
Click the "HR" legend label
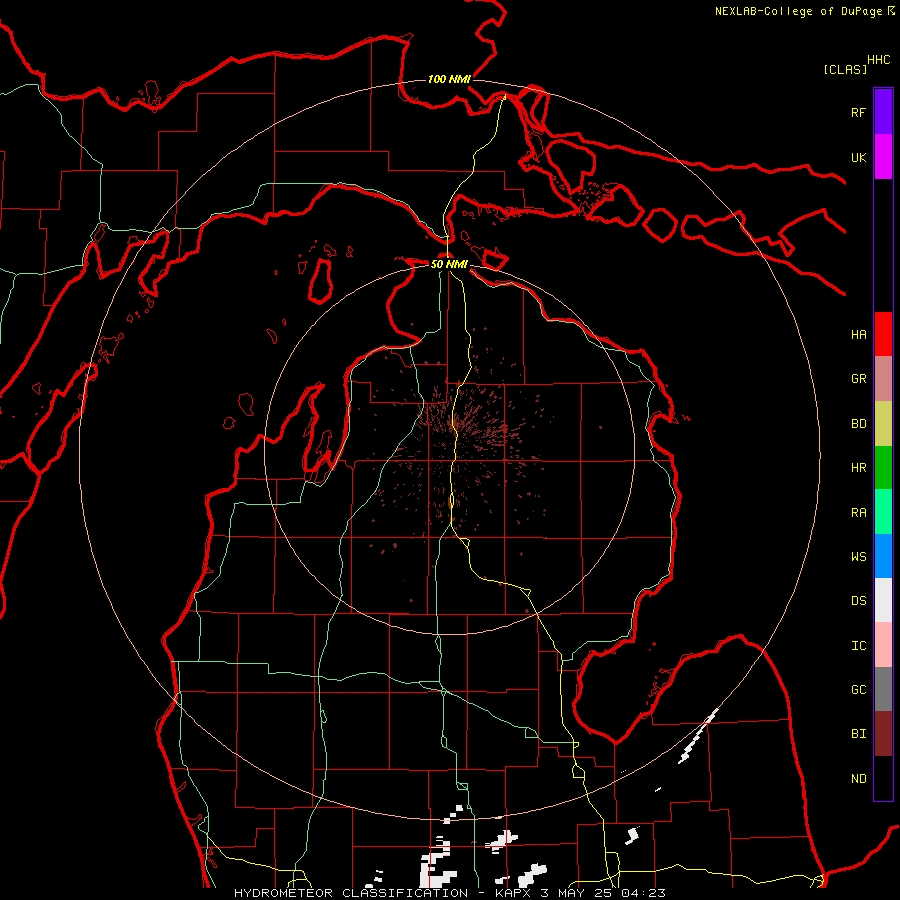pos(858,468)
